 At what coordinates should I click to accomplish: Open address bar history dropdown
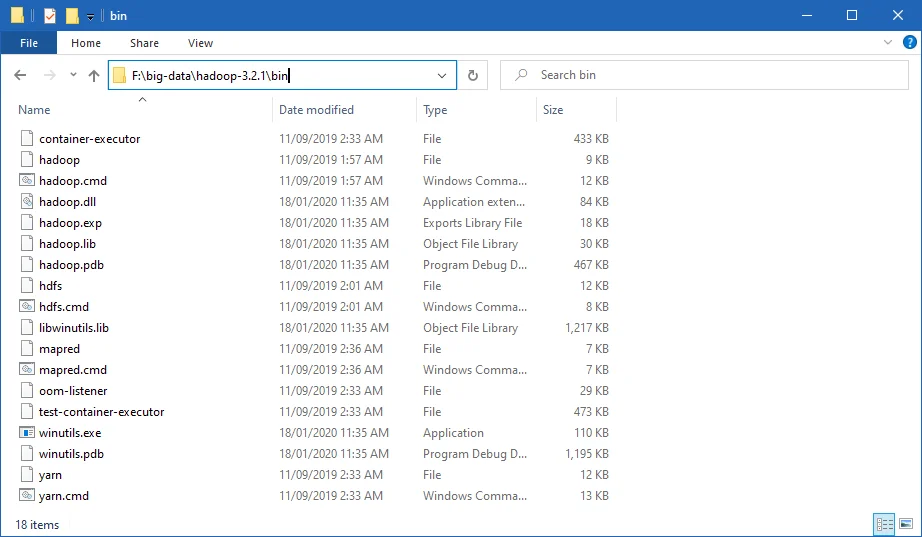click(x=442, y=75)
